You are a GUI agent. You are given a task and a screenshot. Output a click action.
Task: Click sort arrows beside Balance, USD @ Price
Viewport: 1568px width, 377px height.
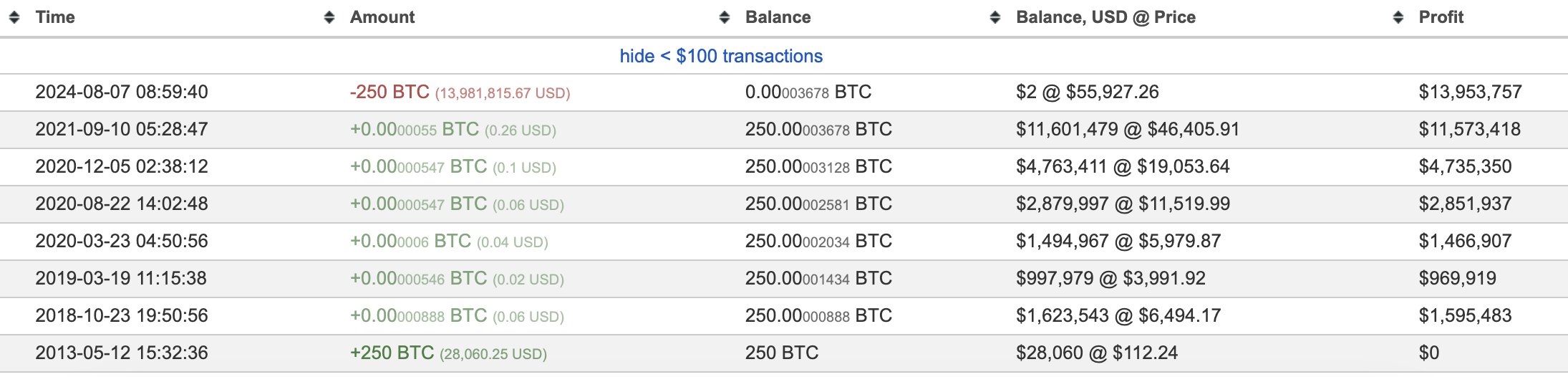click(x=995, y=17)
